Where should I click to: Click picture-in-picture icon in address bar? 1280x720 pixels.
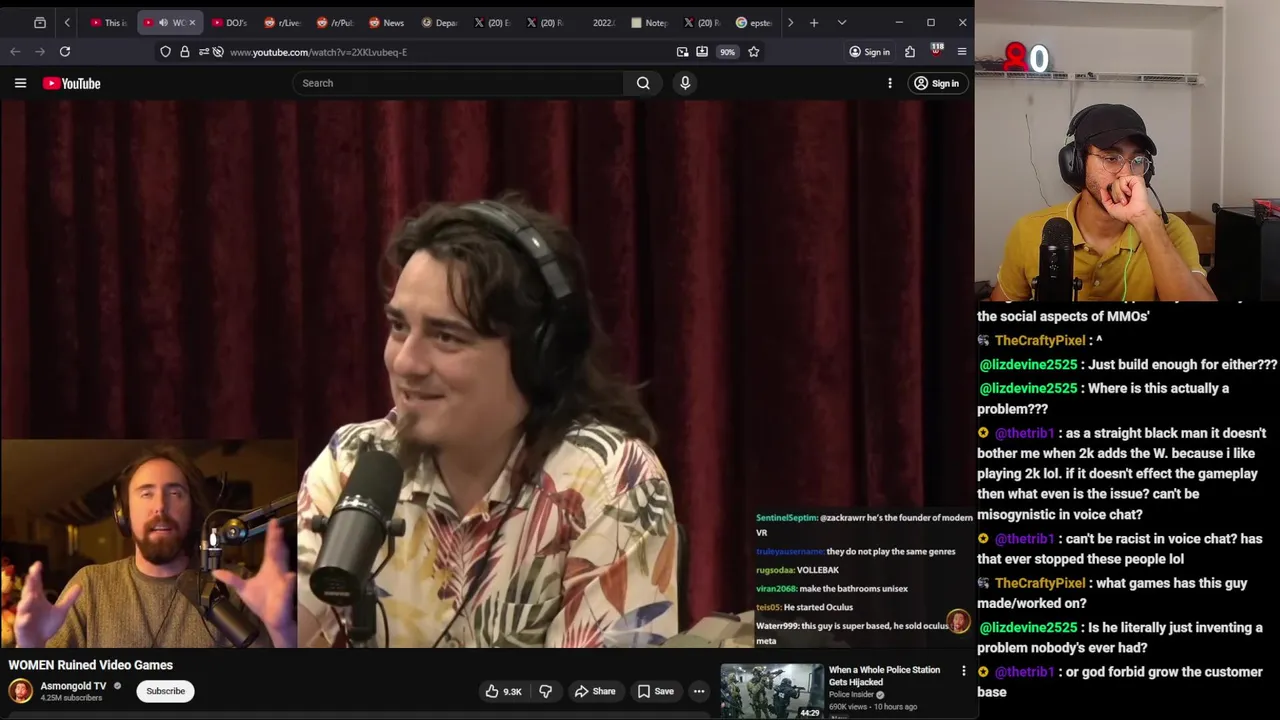(682, 52)
